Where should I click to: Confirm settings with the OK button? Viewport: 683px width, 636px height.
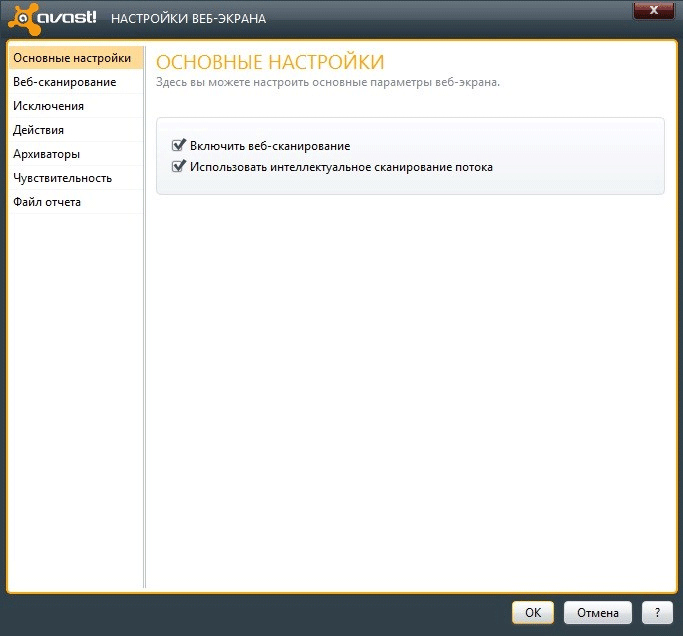(533, 613)
